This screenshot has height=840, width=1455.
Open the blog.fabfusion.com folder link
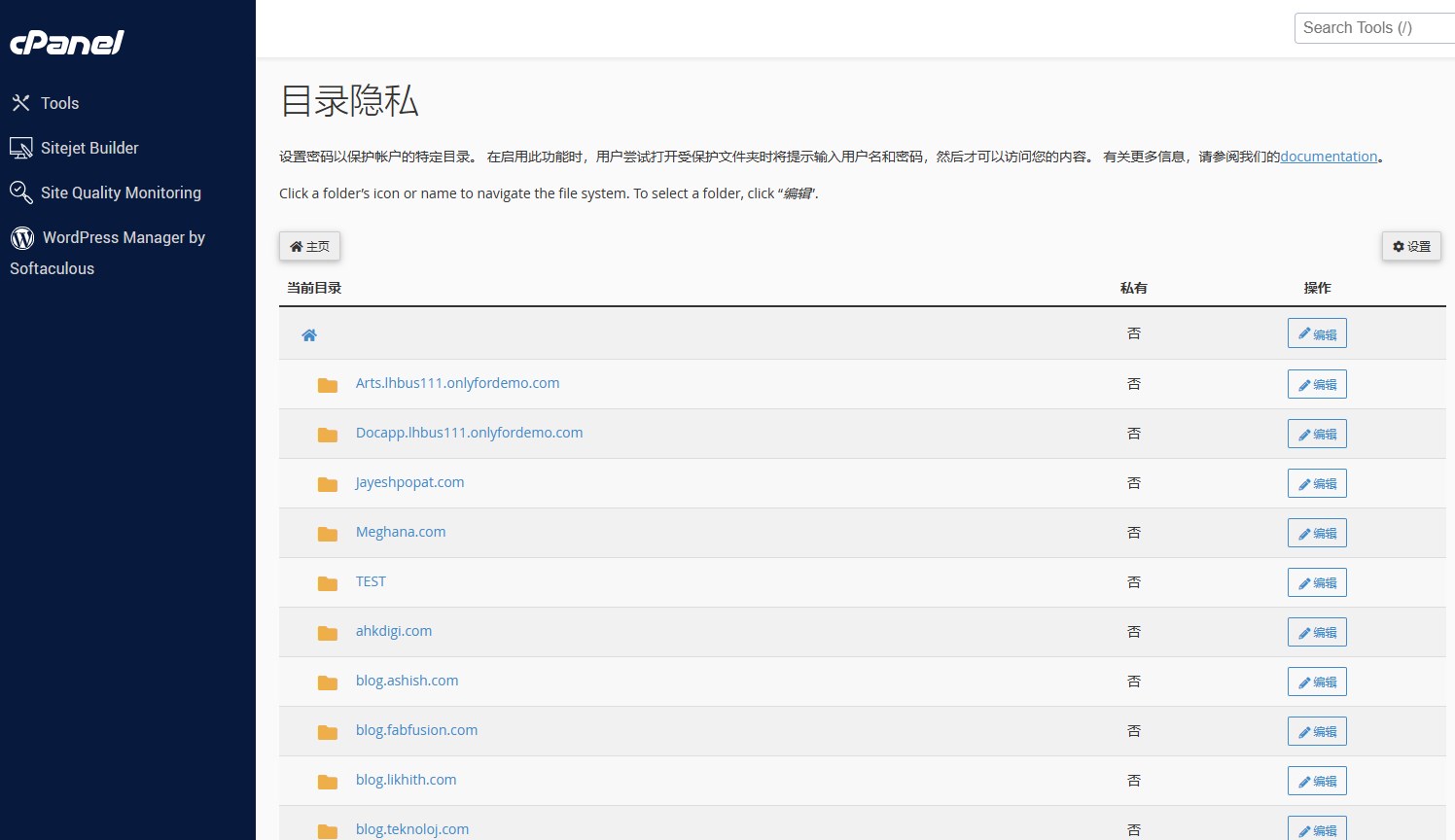pyautogui.click(x=416, y=730)
